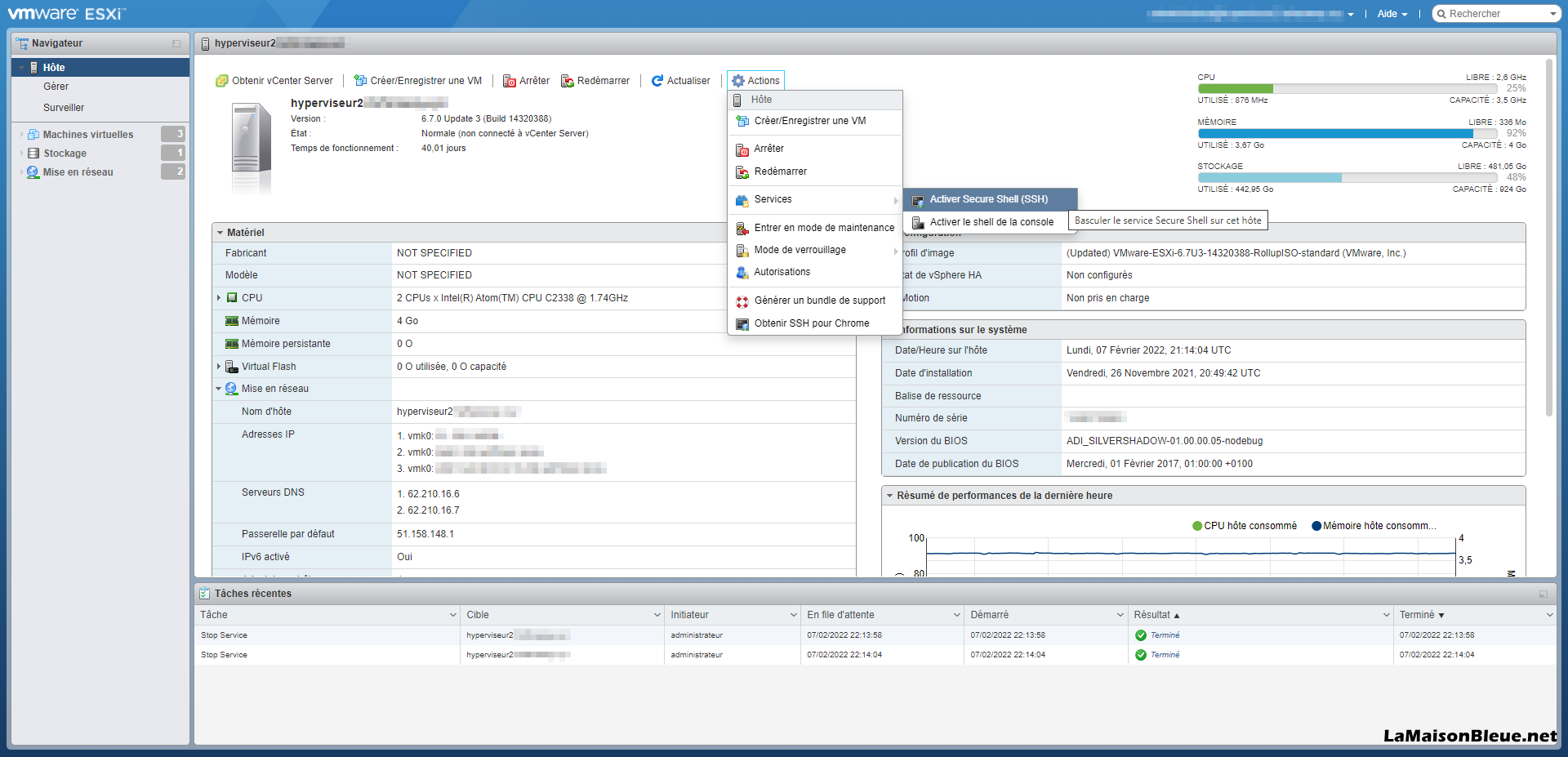The width and height of the screenshot is (1568, 757).
Task: Choose Entrer en mode de maintenance
Action: pos(815,228)
